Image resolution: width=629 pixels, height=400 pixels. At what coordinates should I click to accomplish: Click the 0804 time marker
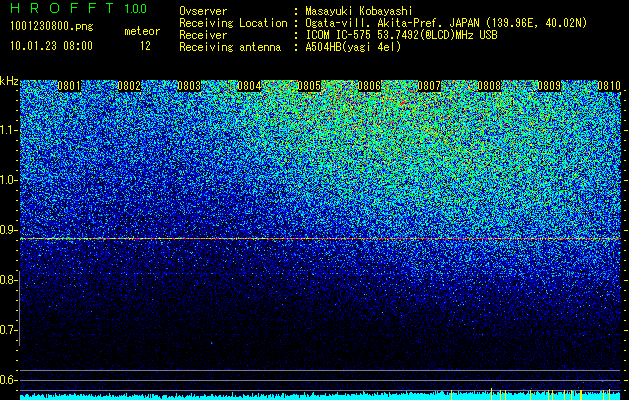click(249, 86)
